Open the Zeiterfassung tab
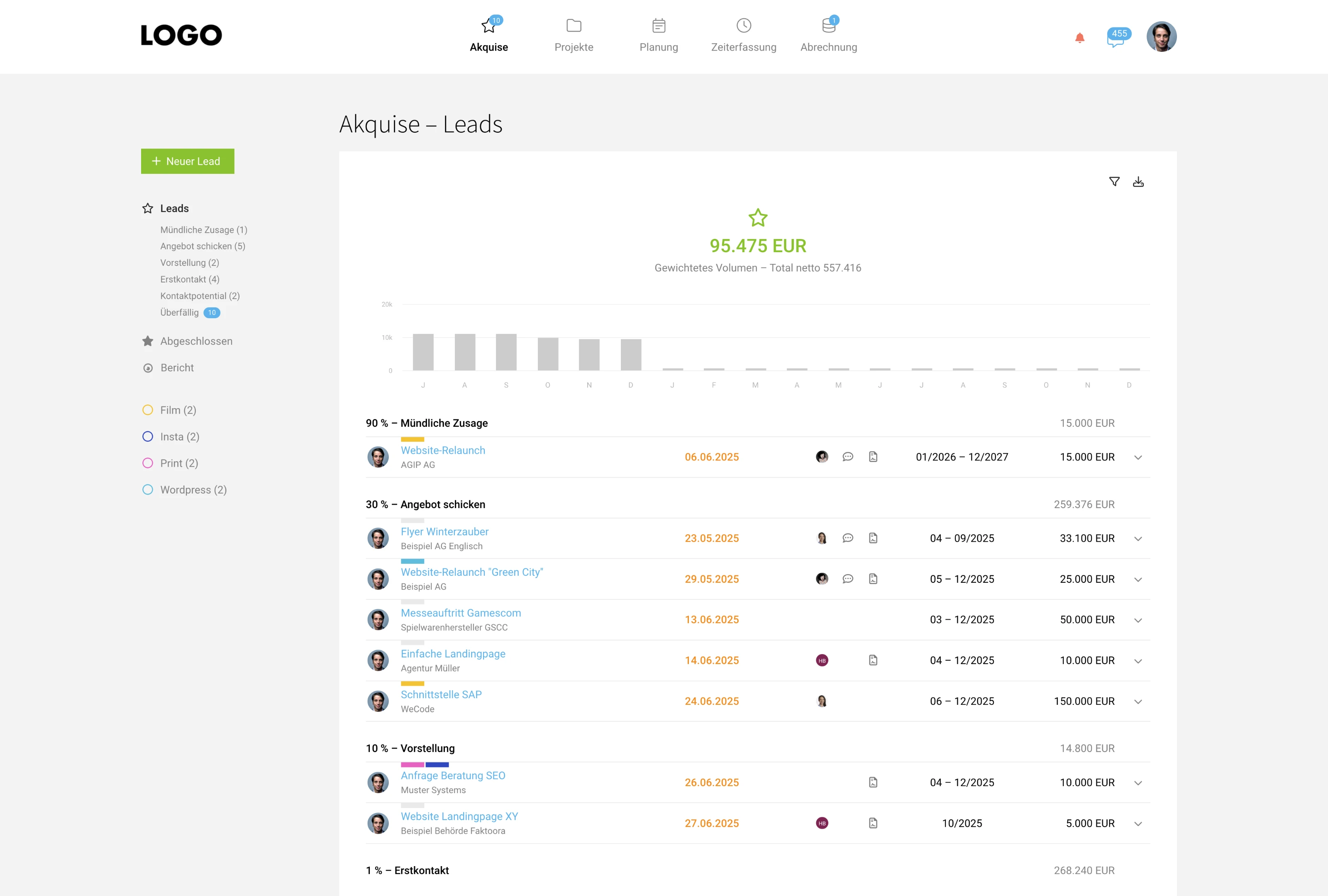 tap(743, 35)
